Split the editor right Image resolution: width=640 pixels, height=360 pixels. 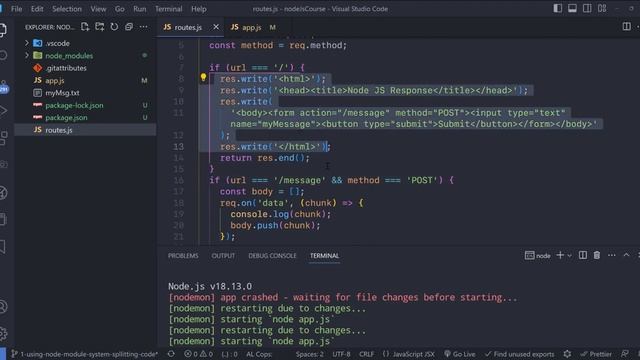tap(627, 27)
